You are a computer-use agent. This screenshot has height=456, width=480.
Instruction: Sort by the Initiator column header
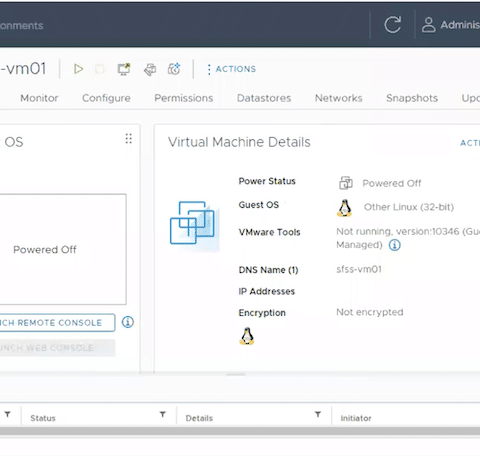pos(356,418)
